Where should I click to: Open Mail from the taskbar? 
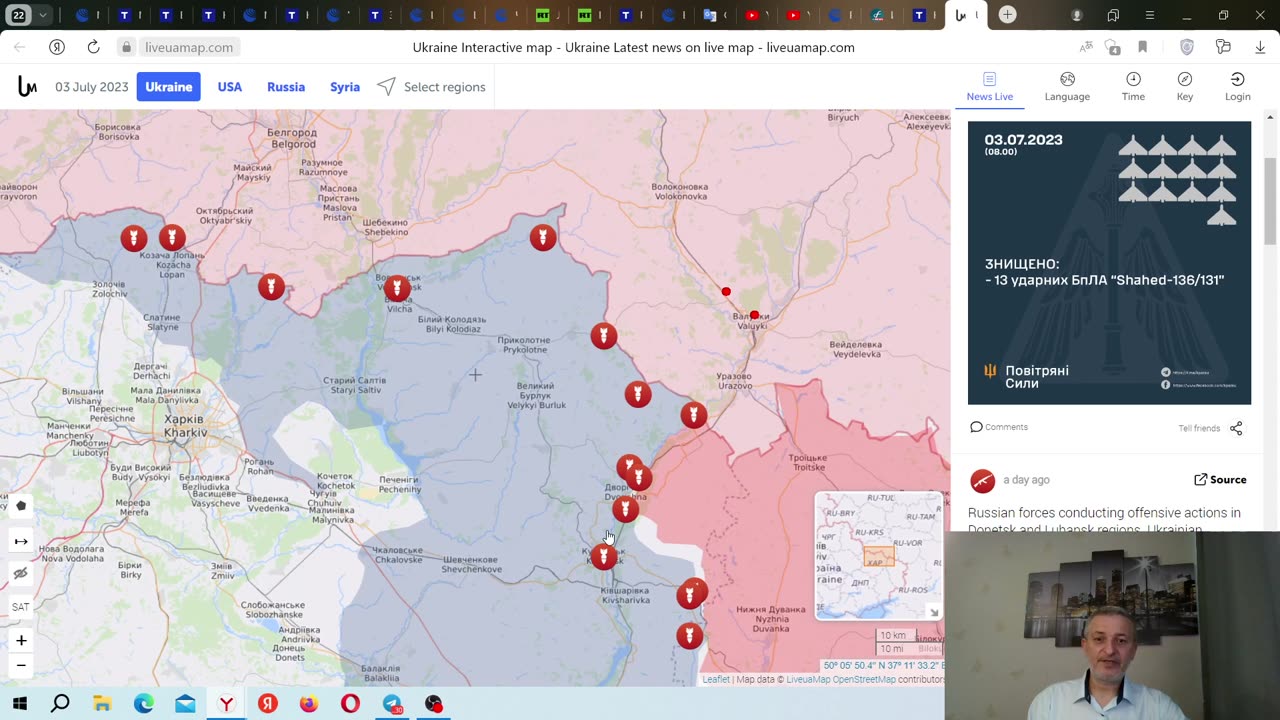click(x=185, y=704)
